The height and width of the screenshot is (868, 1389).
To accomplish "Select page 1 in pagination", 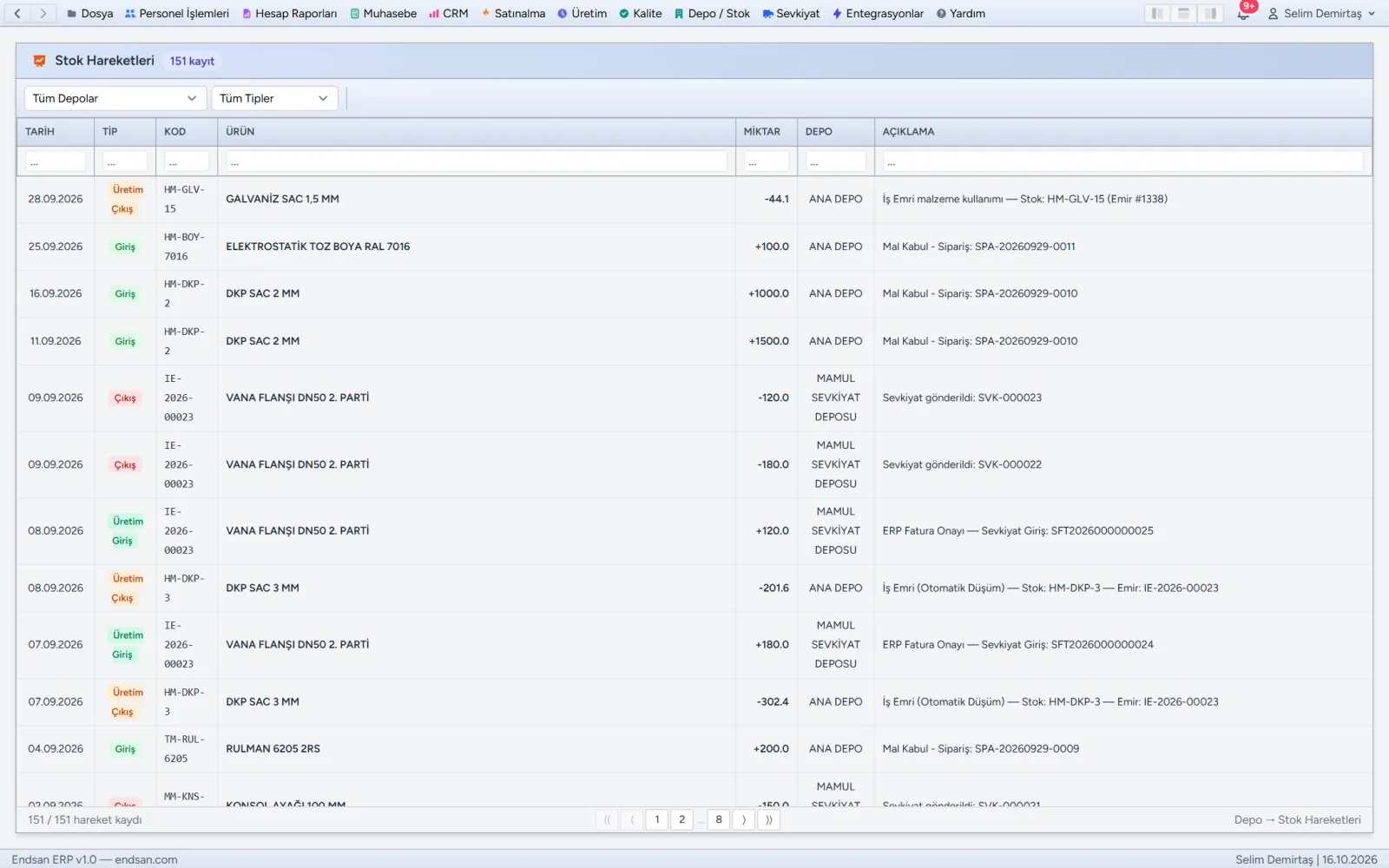I will coord(657,819).
